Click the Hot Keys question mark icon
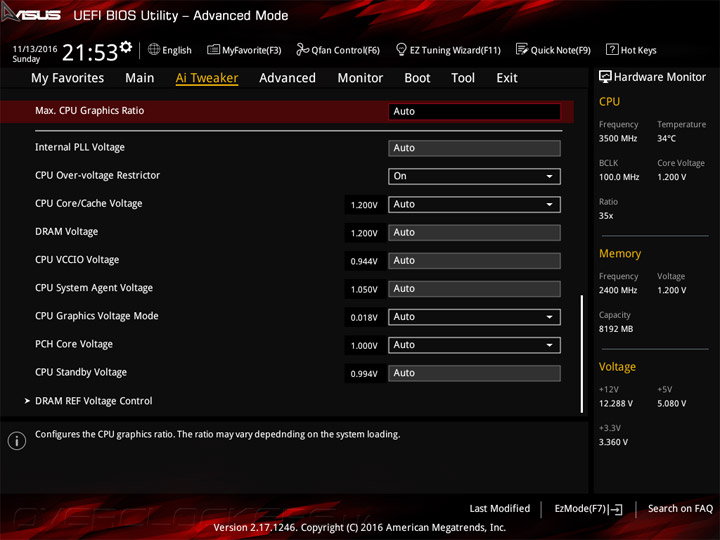This screenshot has width=720, height=540. 612,49
